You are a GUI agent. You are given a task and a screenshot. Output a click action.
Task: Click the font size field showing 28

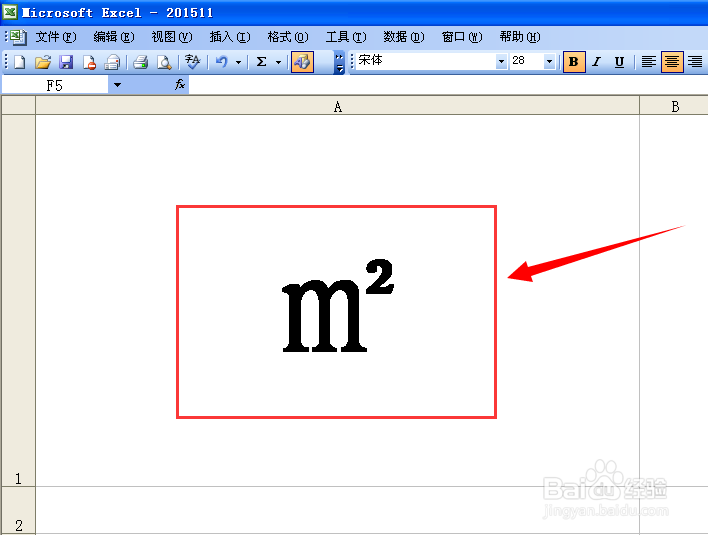click(526, 60)
